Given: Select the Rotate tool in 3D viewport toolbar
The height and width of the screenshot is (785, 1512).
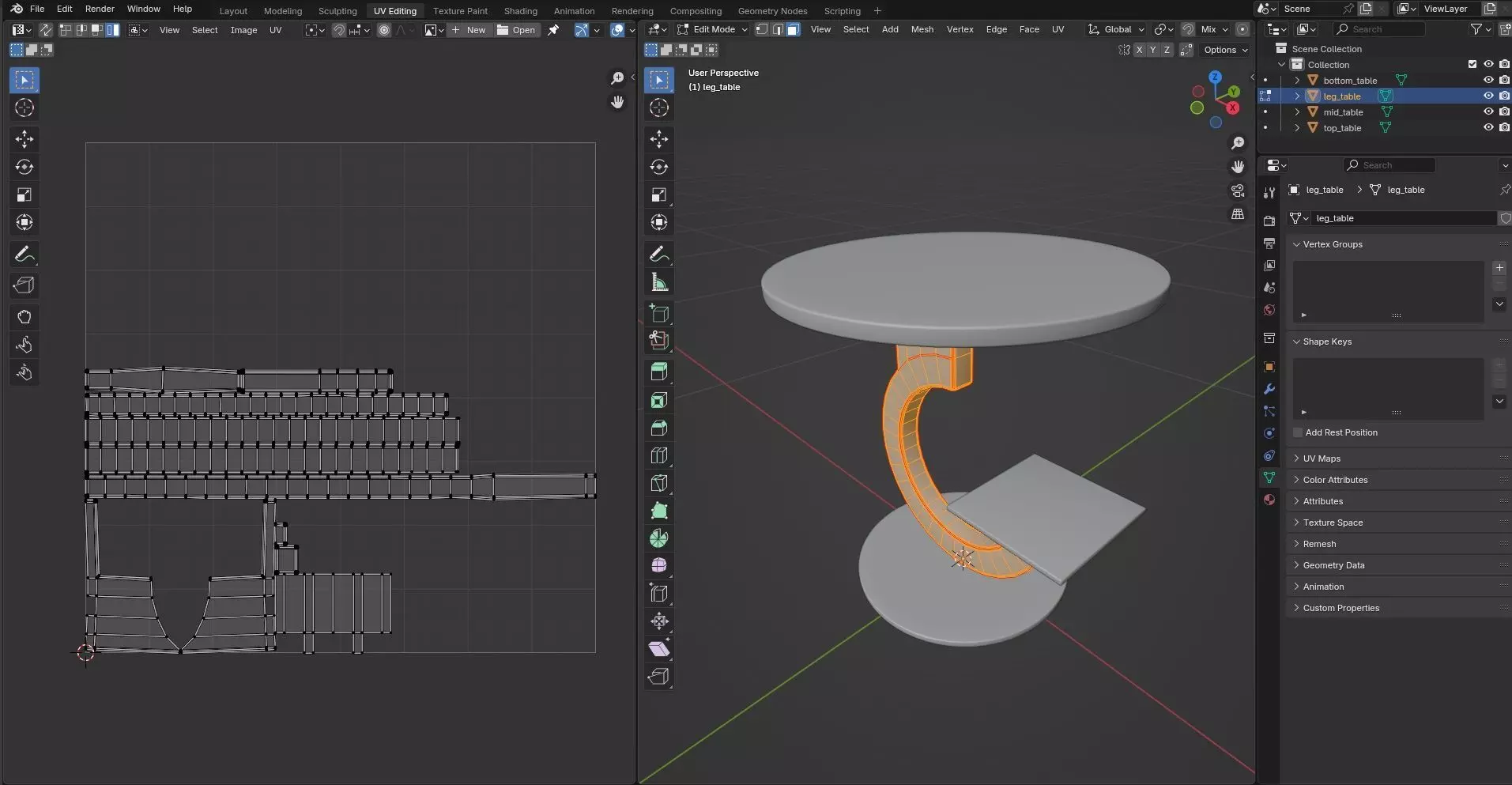Looking at the screenshot, I should [x=659, y=167].
